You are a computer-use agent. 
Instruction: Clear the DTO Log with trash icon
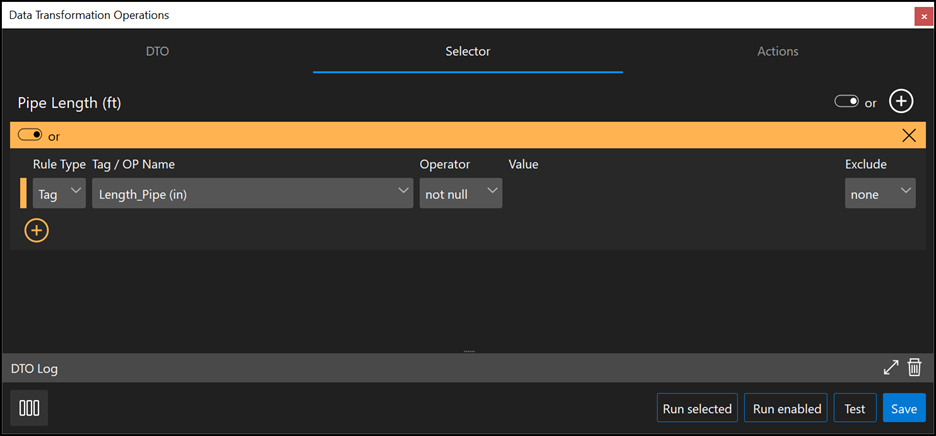coord(914,368)
